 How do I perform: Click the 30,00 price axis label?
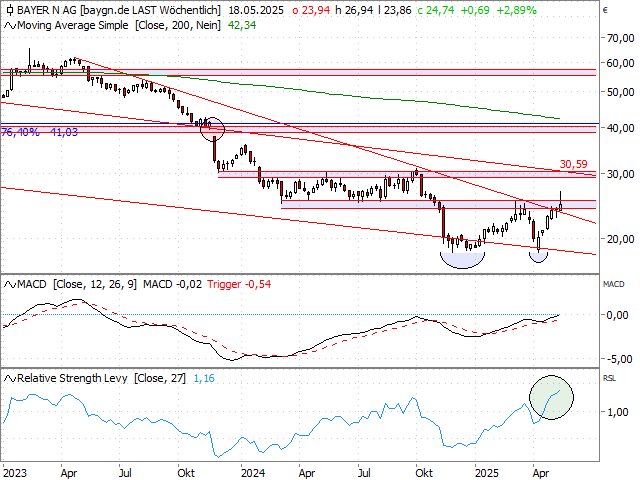[621, 174]
